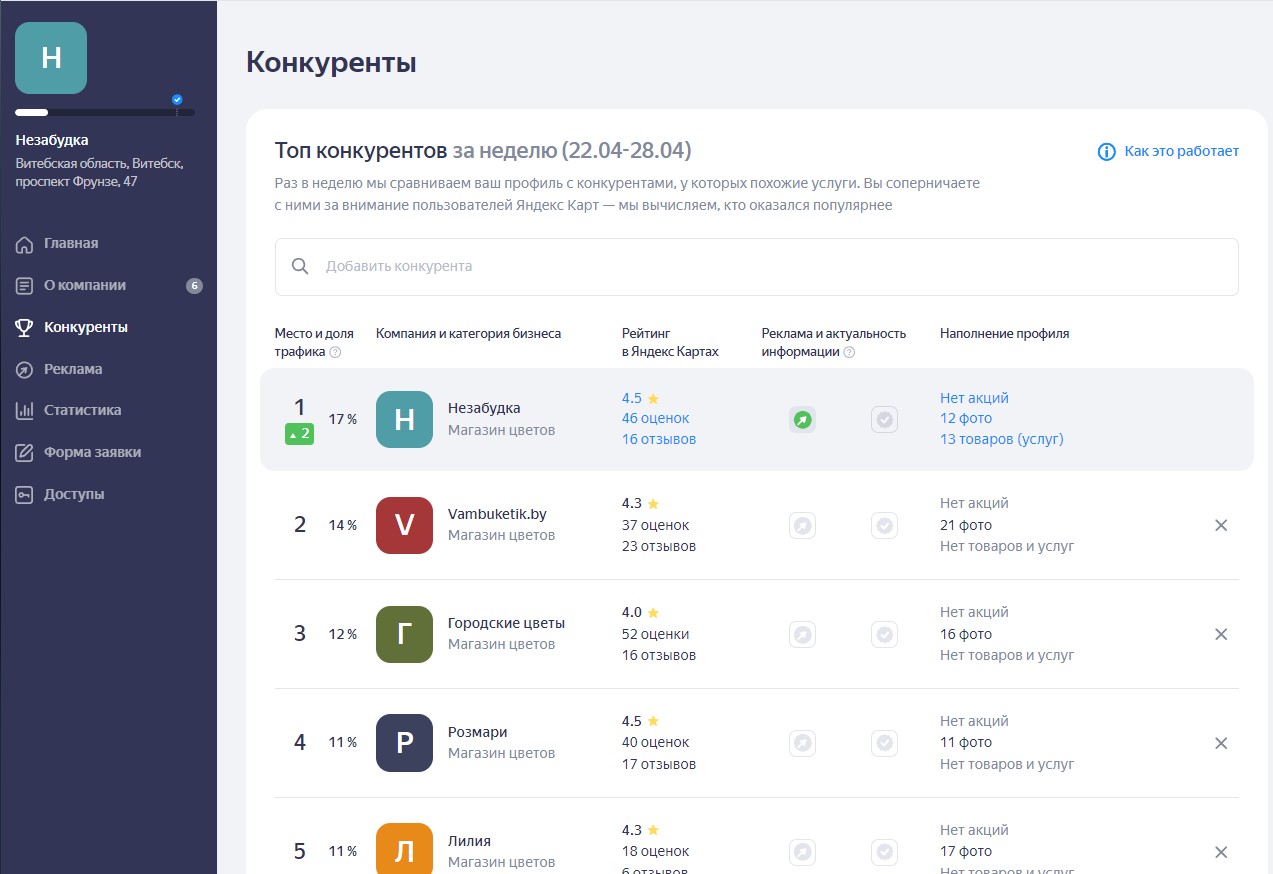Image resolution: width=1273 pixels, height=874 pixels.
Task: Click the trophy icon beside Конкуренты
Action: tap(25, 327)
